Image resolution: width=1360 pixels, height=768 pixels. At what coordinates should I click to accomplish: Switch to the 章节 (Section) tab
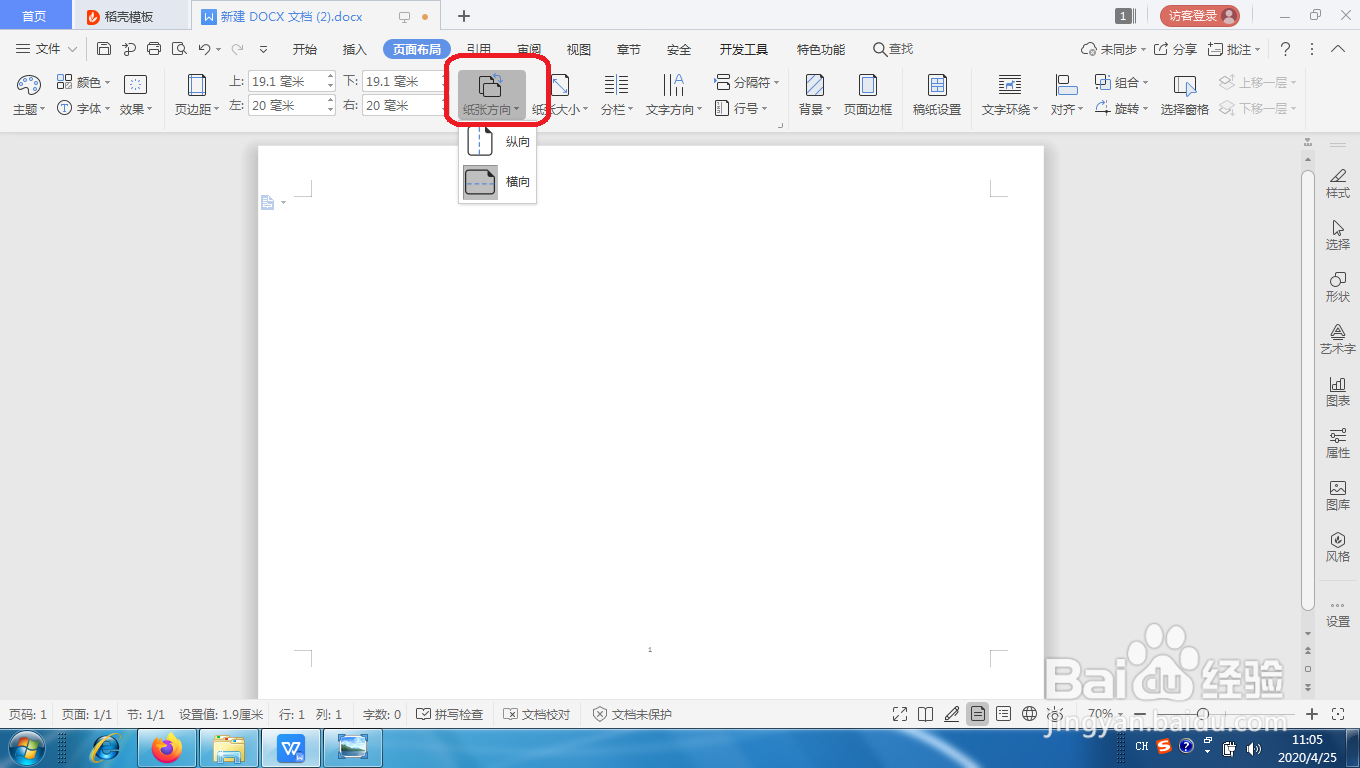(x=629, y=49)
